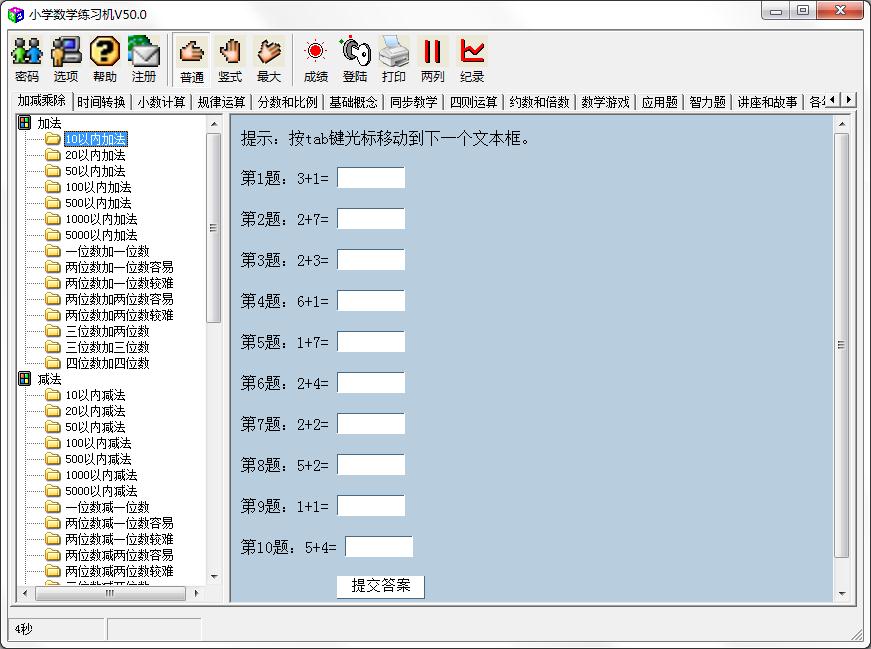This screenshot has height=649, width=871.
Task: Open the 选项 options icon
Action: 66,59
